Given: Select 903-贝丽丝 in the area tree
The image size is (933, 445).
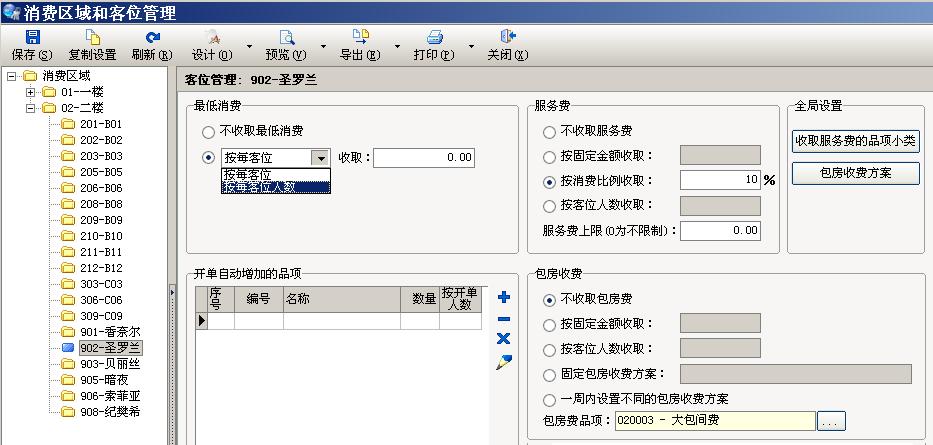Looking at the screenshot, I should pos(109,364).
